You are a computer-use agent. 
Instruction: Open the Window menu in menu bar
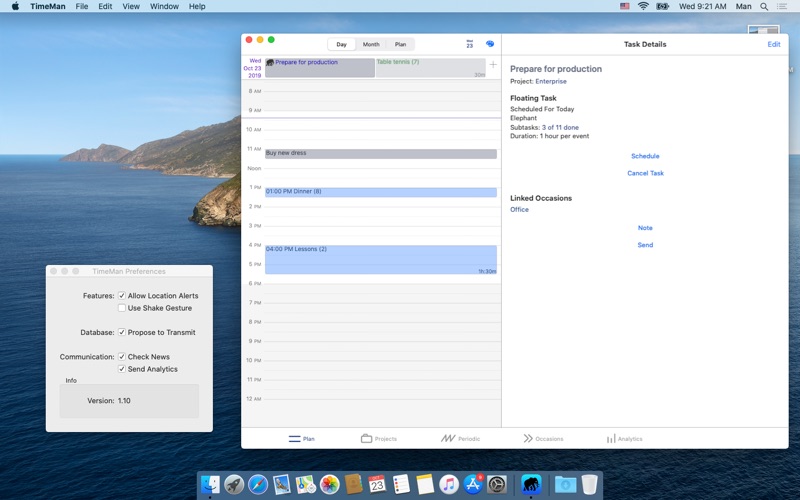tap(164, 6)
